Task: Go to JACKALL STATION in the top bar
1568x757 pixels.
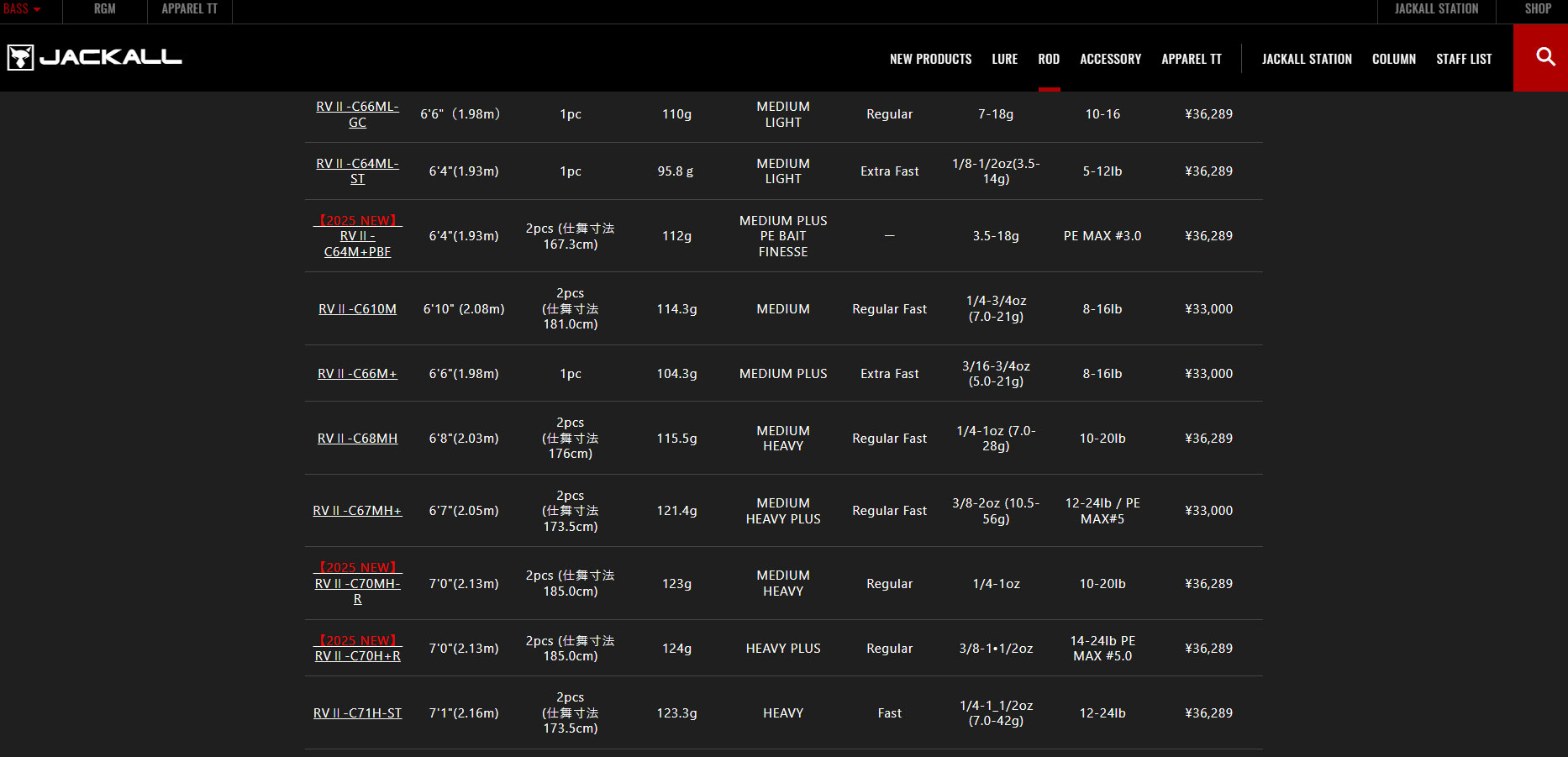Action: (1436, 8)
